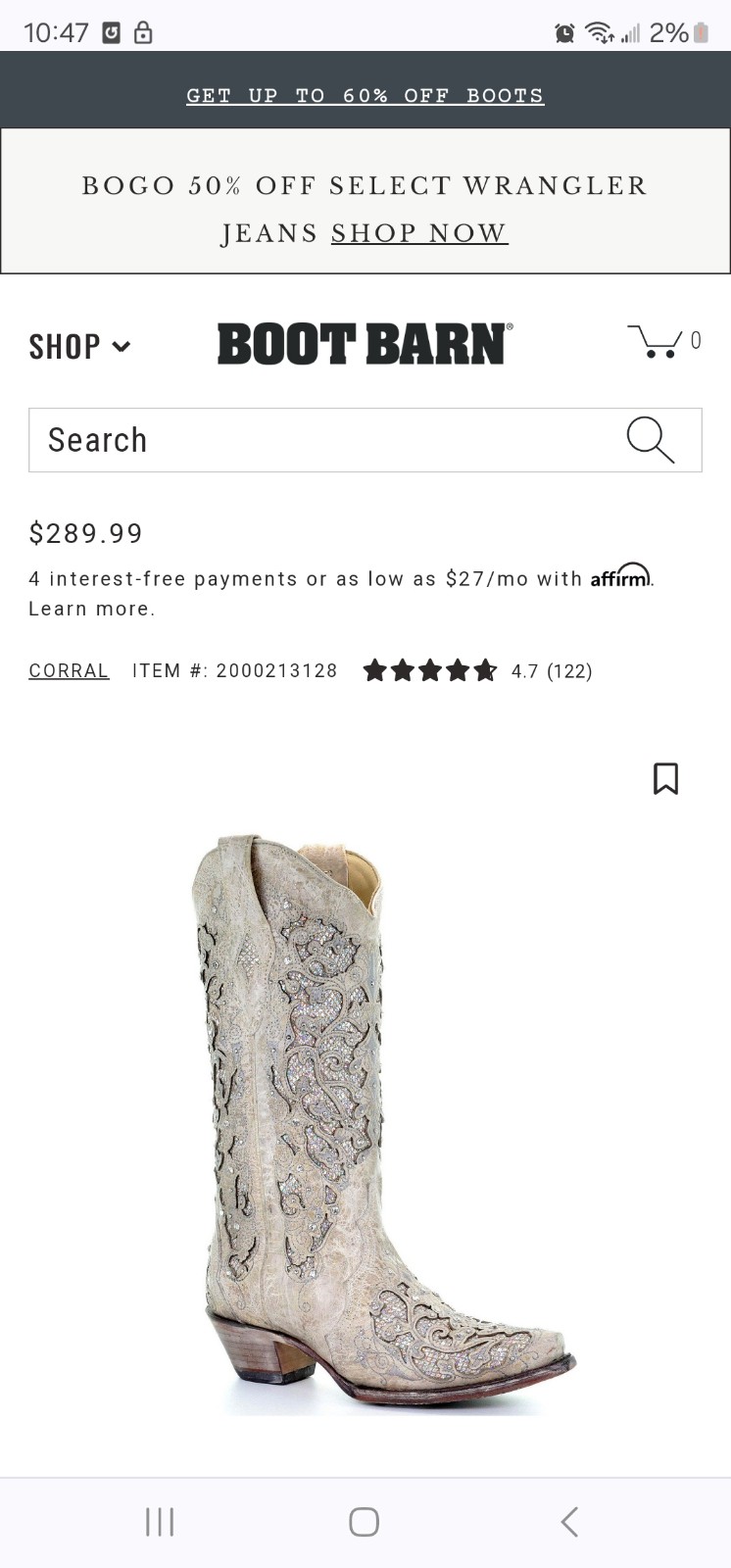
Task: Open the CORRAL brand link
Action: point(69,671)
